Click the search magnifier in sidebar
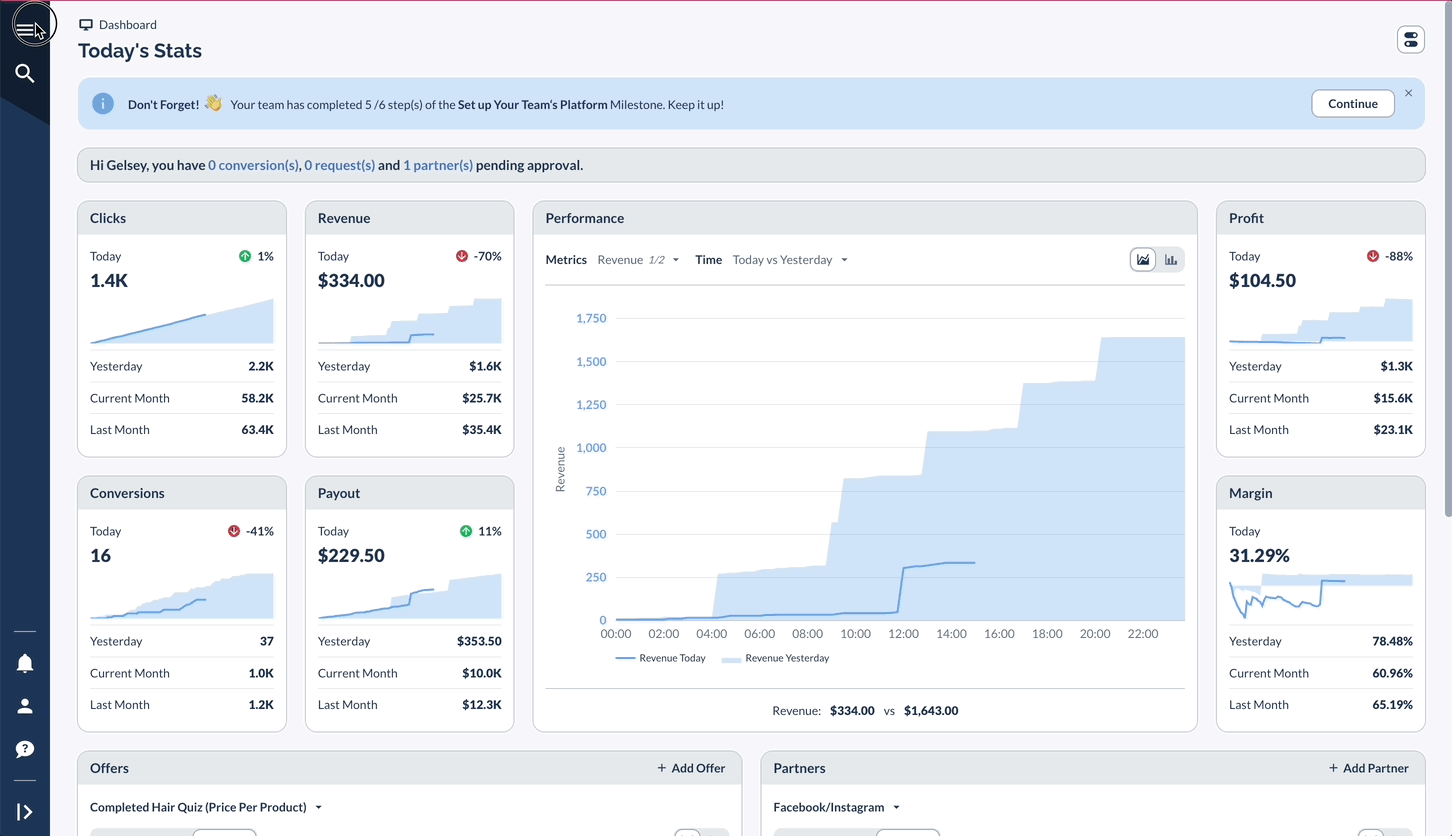The height and width of the screenshot is (836, 1452). [25, 74]
